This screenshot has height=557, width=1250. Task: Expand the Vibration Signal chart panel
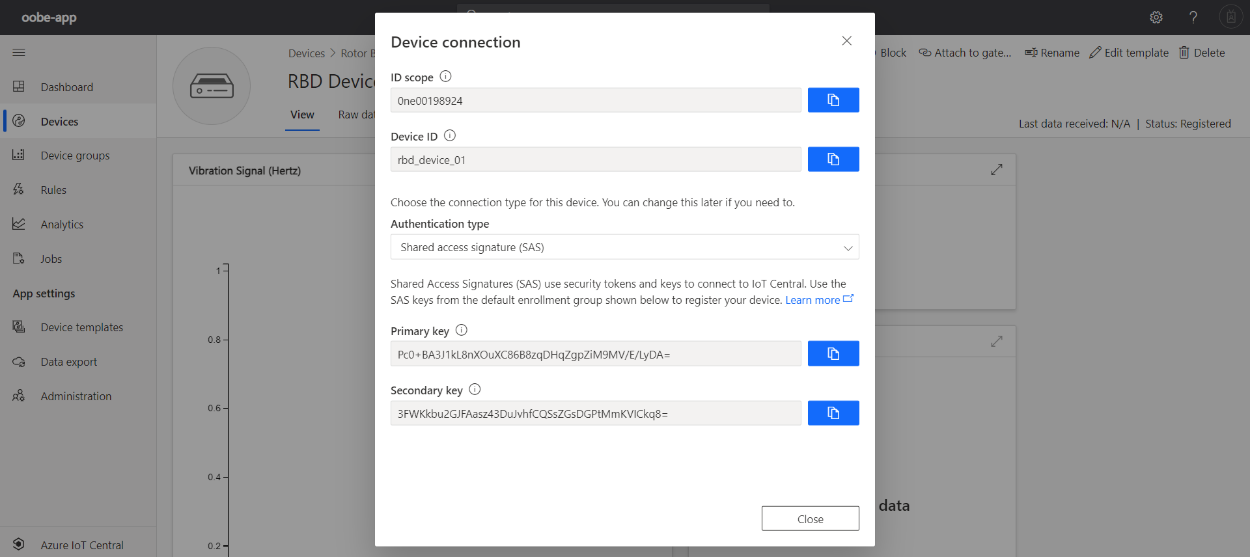pos(996,170)
